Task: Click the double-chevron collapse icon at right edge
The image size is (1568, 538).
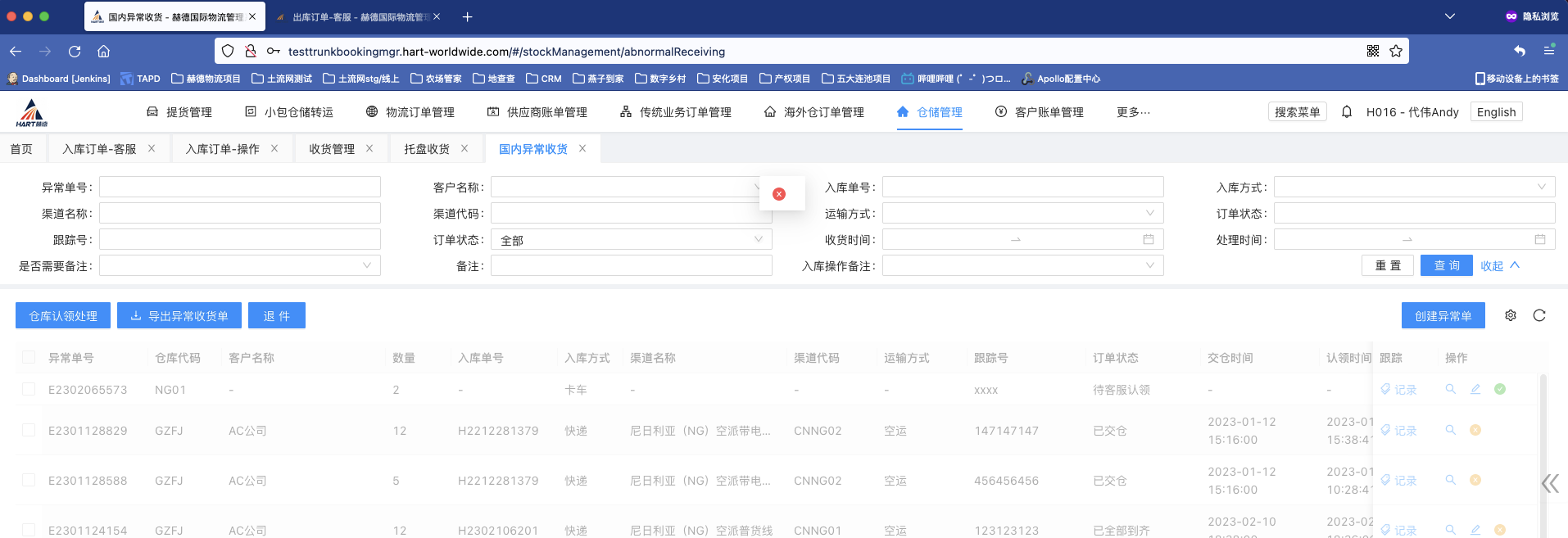Action: click(1550, 484)
